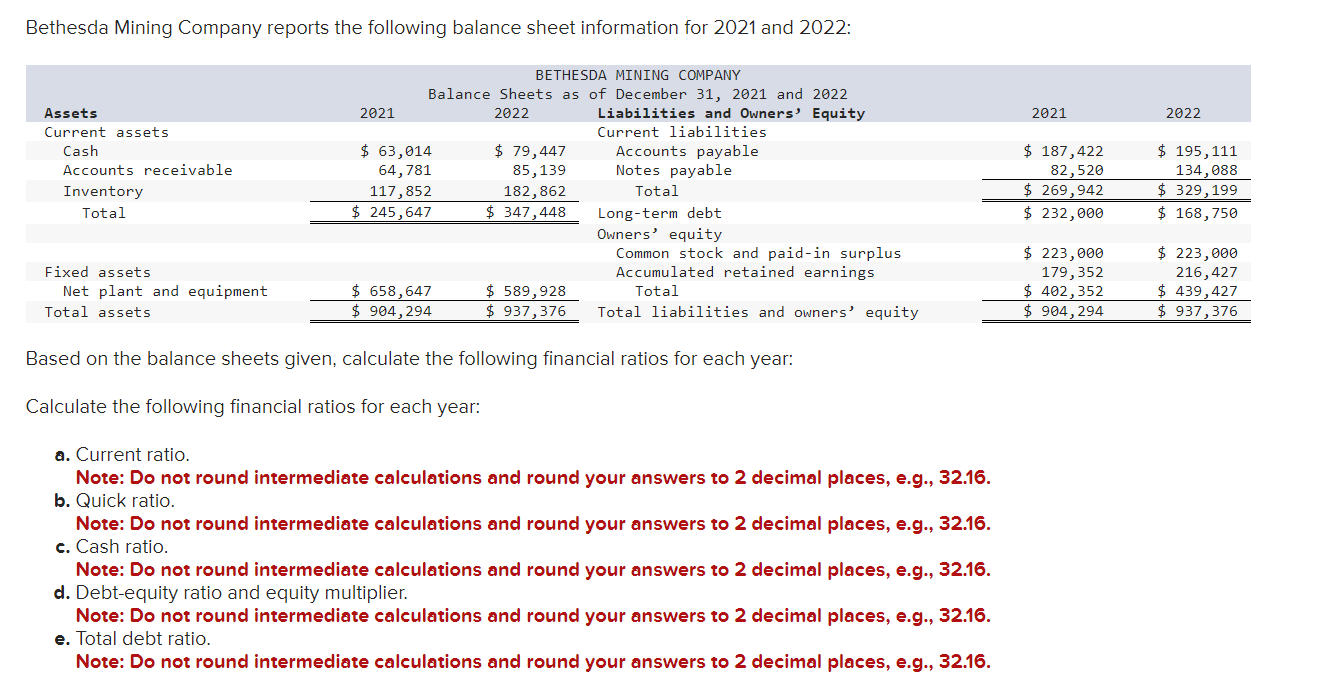Select 2021 current assets total $ 245,647
This screenshot has height=697, width=1328.
[392, 212]
